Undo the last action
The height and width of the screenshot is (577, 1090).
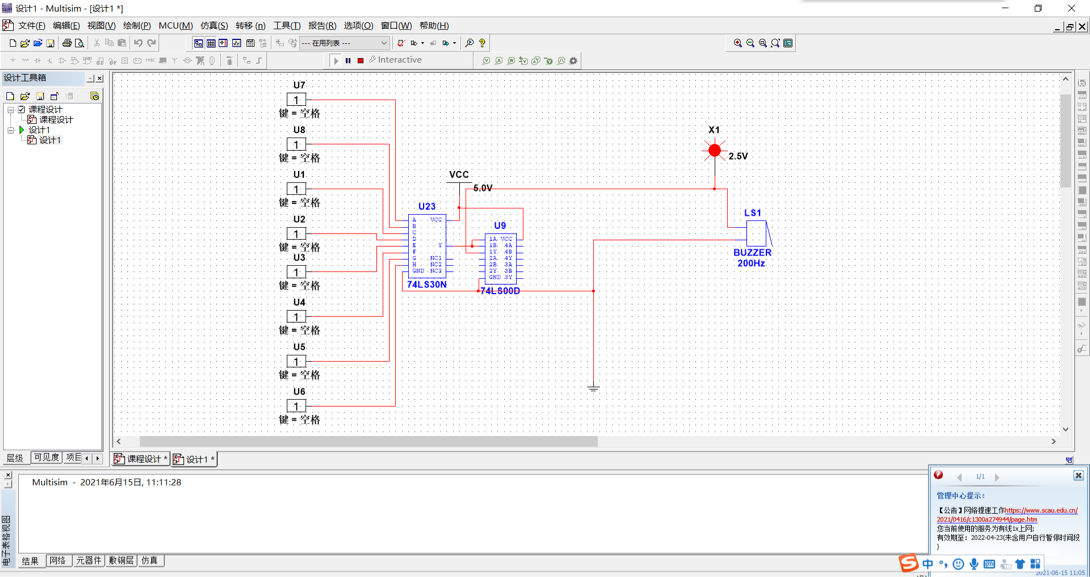click(x=138, y=43)
